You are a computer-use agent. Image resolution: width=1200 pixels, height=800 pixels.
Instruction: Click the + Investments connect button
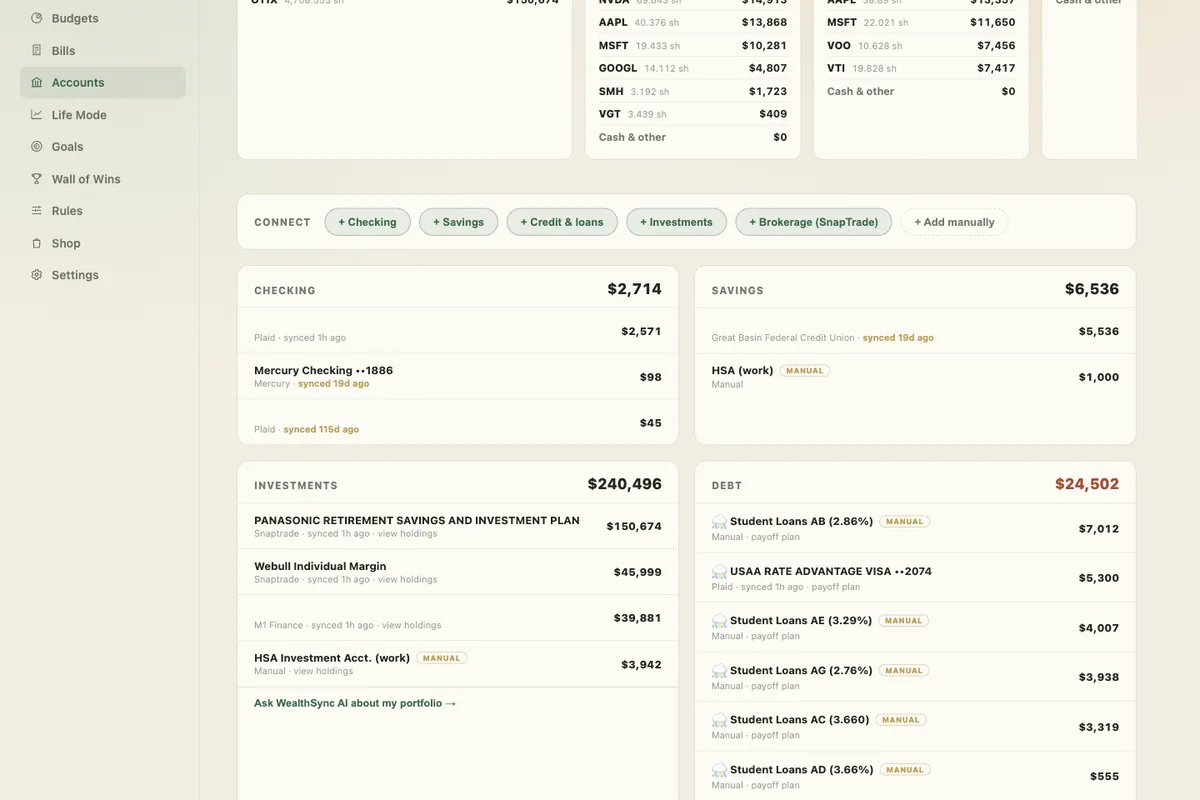676,222
